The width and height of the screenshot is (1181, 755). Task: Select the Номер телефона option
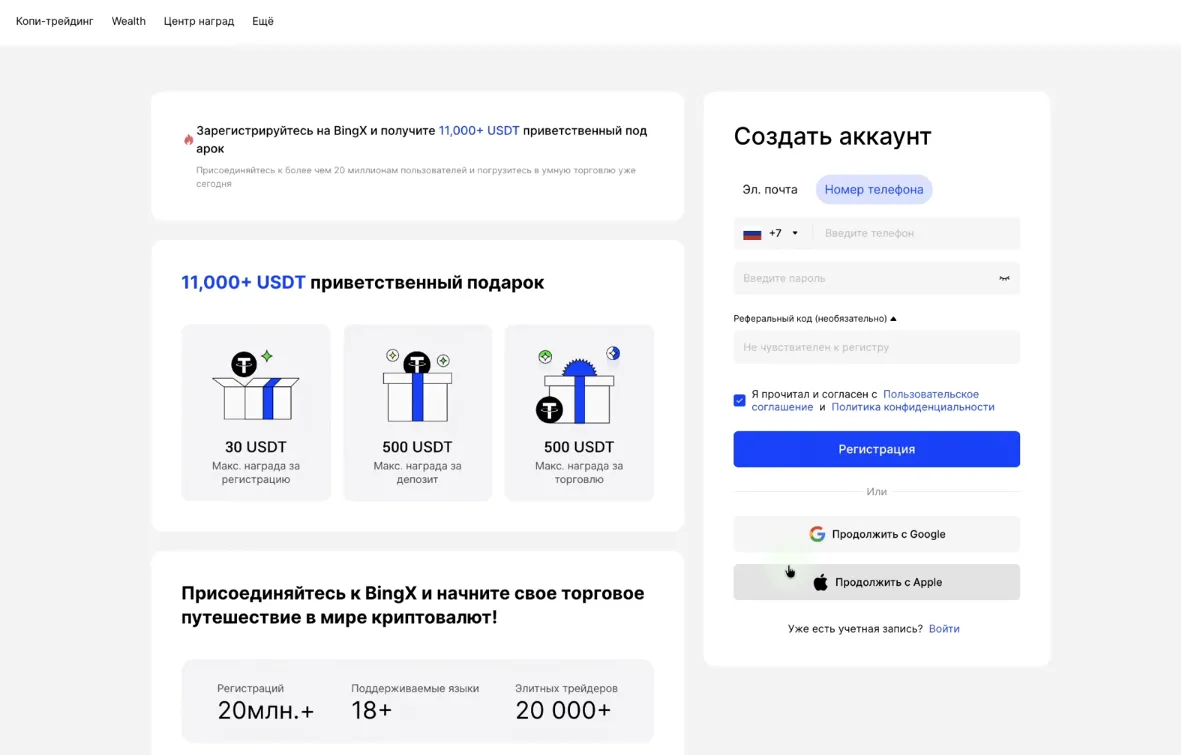tap(873, 189)
